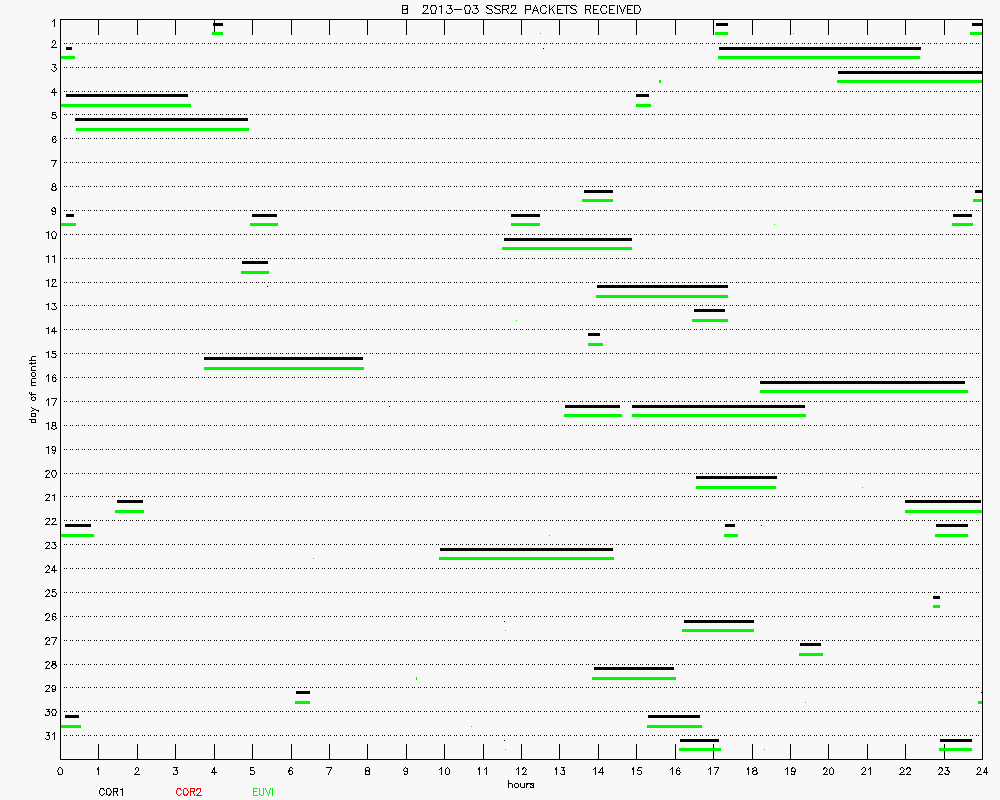Click the green bar on day 12

pyautogui.click(x=661, y=296)
